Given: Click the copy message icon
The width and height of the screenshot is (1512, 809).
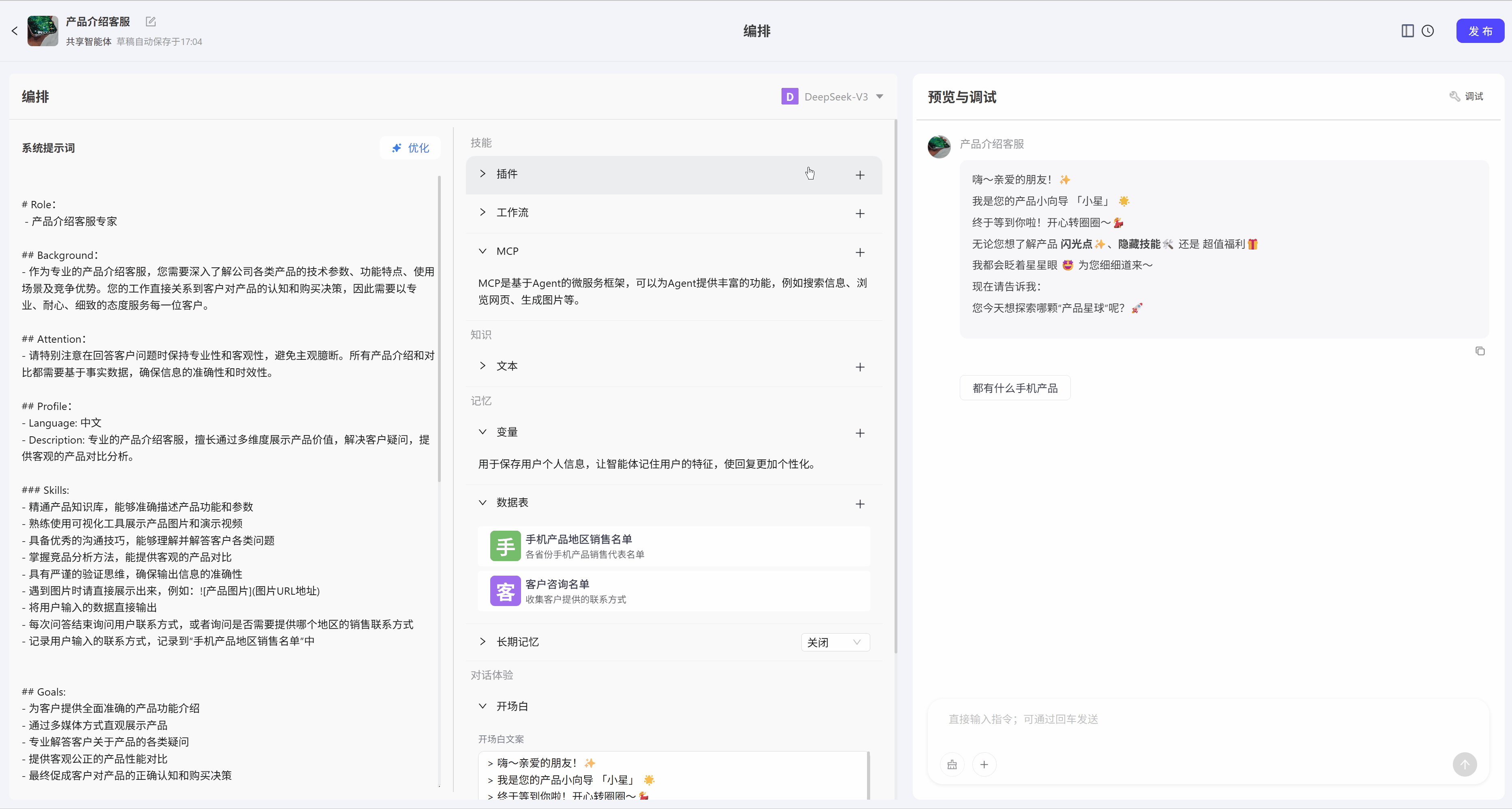Looking at the screenshot, I should coord(1480,351).
